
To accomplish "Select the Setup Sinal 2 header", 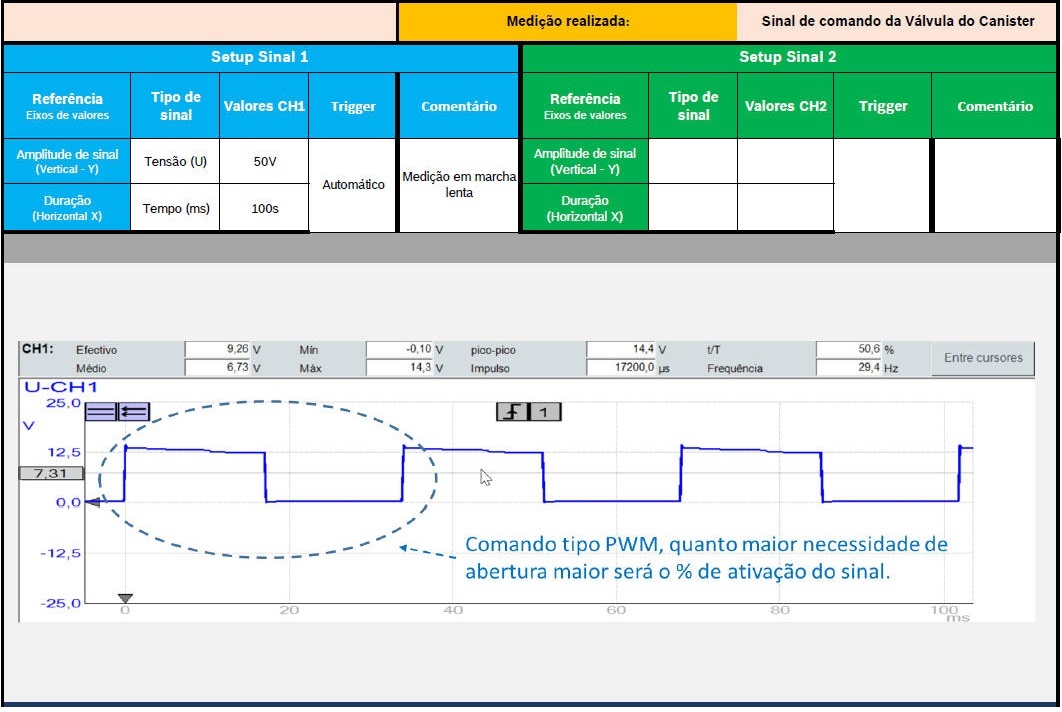I will tap(787, 57).
